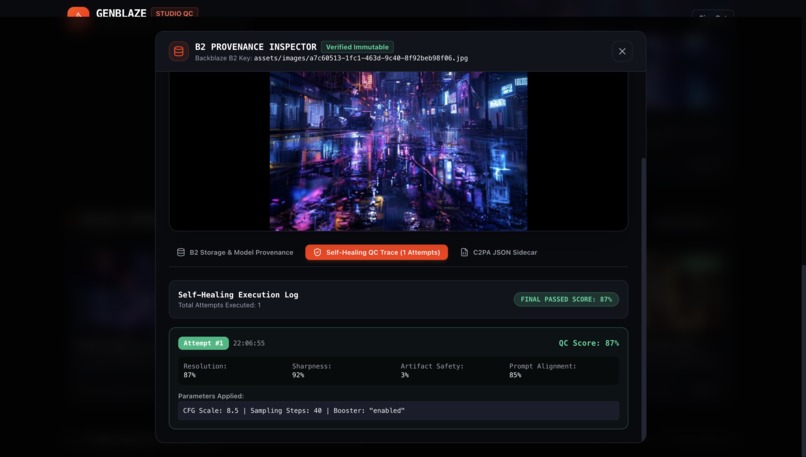
Task: Click the Backblaze B2 key file path
Action: pyautogui.click(x=361, y=58)
